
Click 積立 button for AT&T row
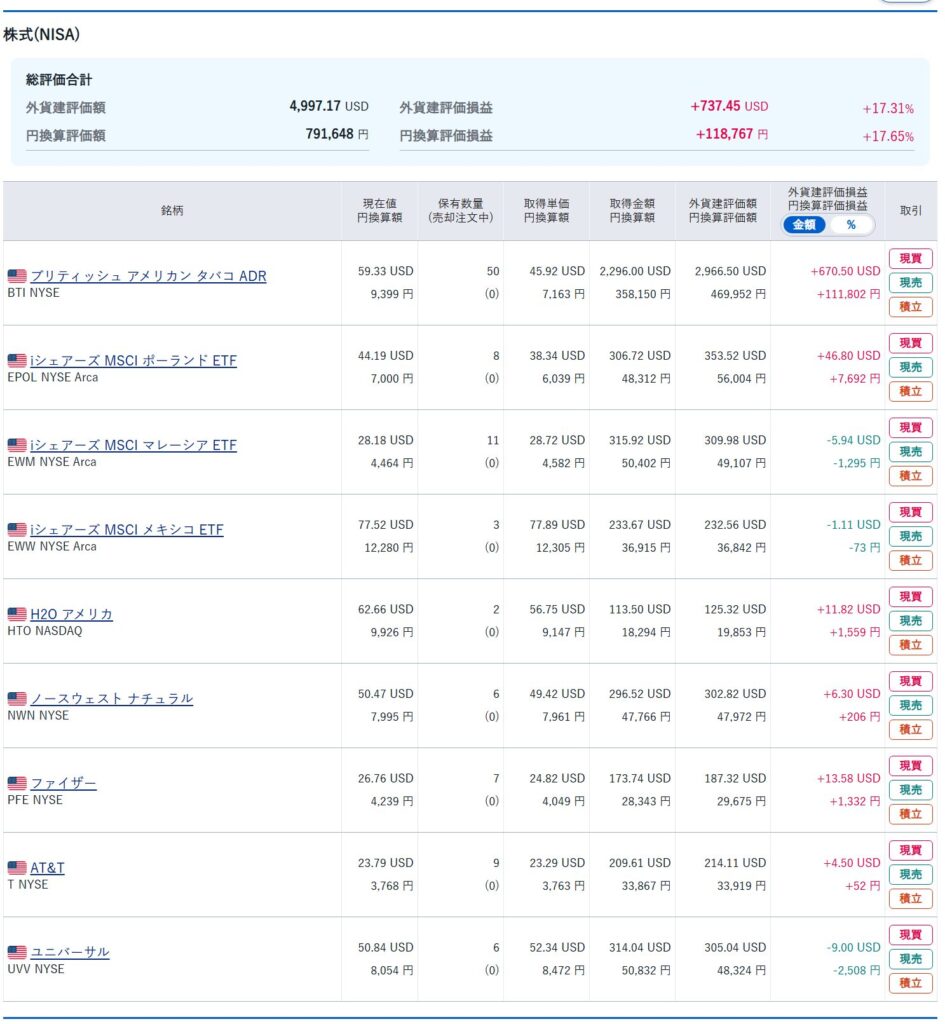click(910, 899)
